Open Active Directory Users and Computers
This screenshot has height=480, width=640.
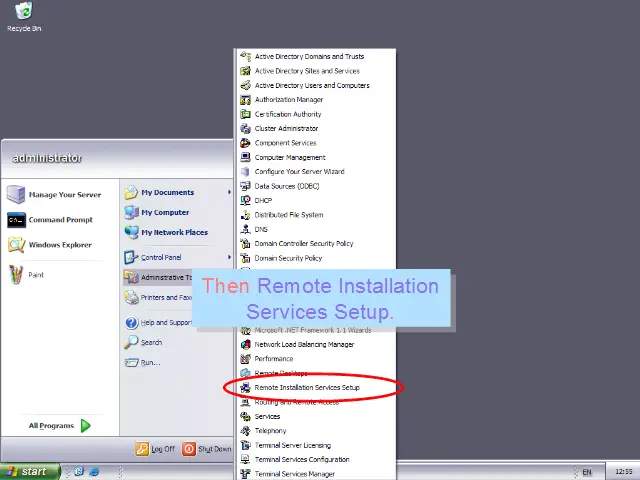pyautogui.click(x=311, y=85)
